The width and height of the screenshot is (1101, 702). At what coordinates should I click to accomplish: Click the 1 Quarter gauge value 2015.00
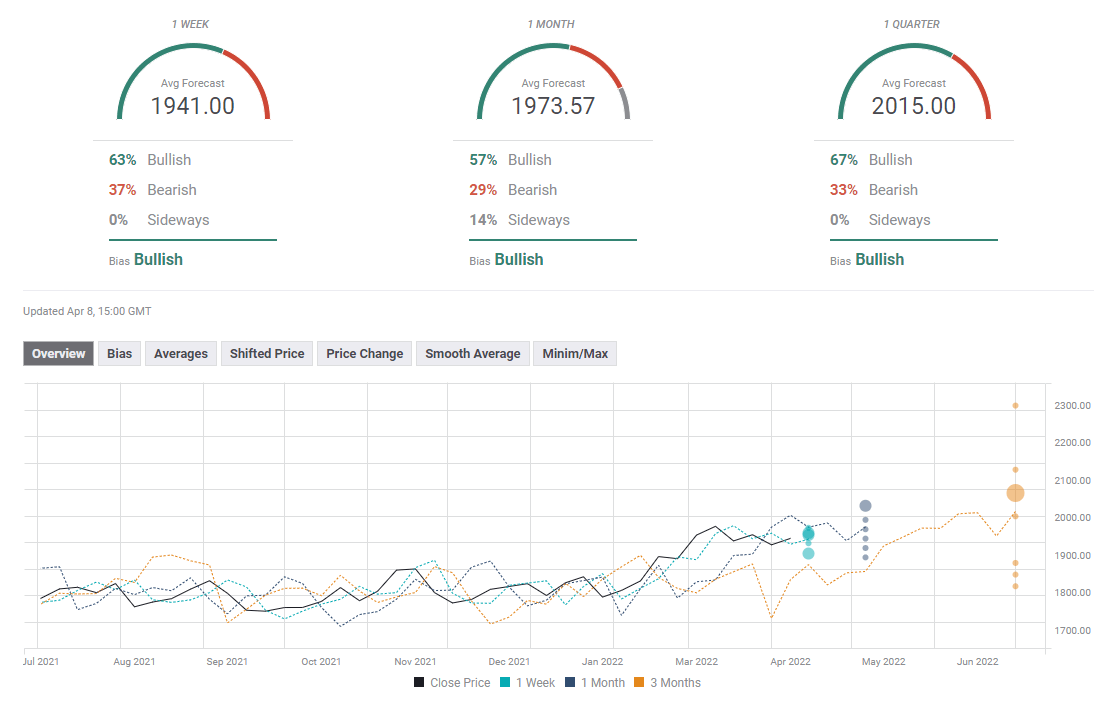tap(913, 106)
